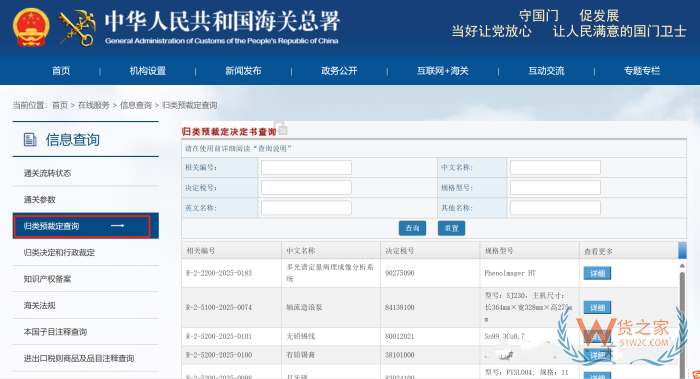Screen dimensions: 700x379
Task: Focus the 英文名称 input field
Action: (x=306, y=208)
